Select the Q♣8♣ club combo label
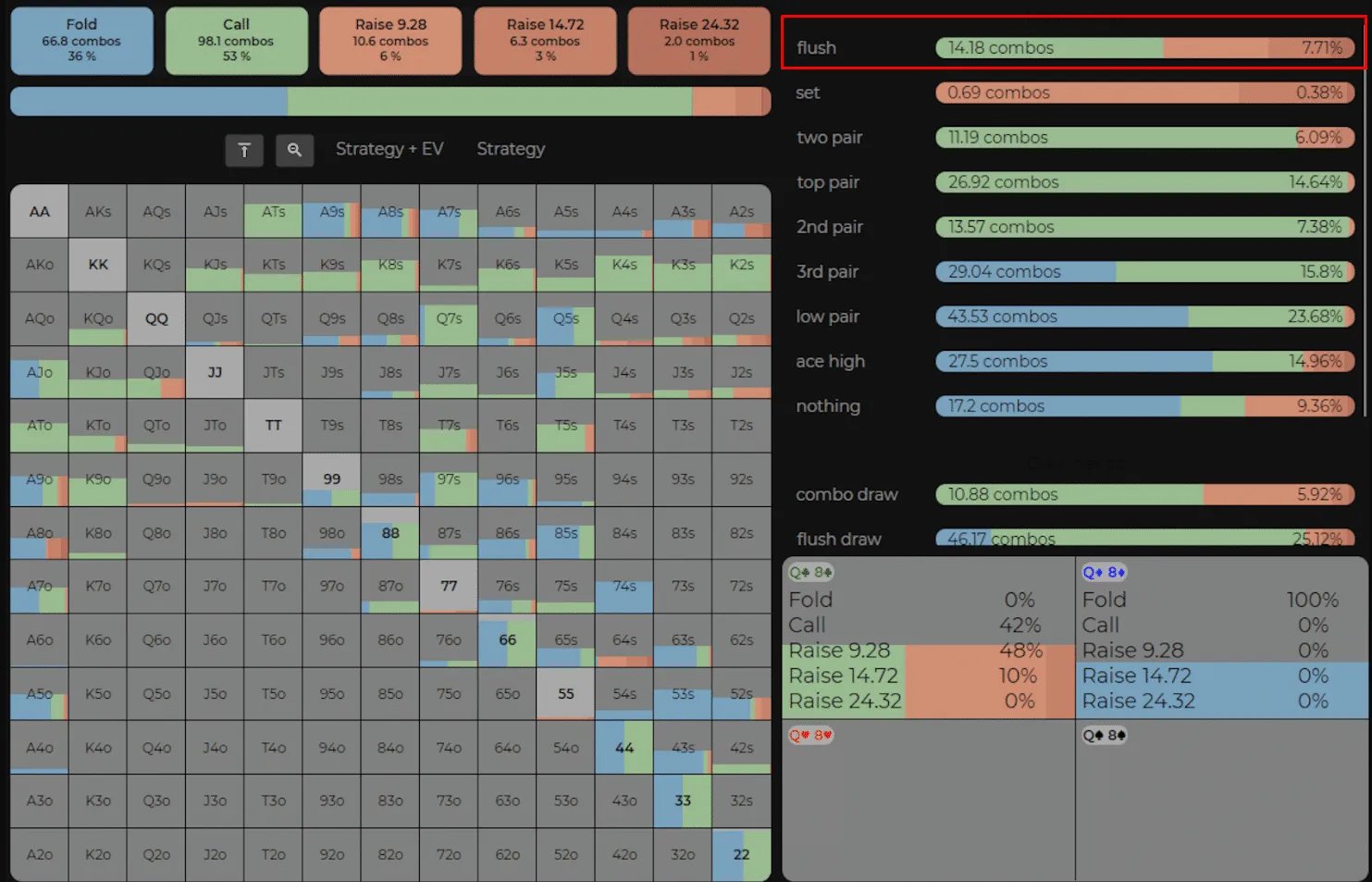The height and width of the screenshot is (882, 1372). [810, 572]
